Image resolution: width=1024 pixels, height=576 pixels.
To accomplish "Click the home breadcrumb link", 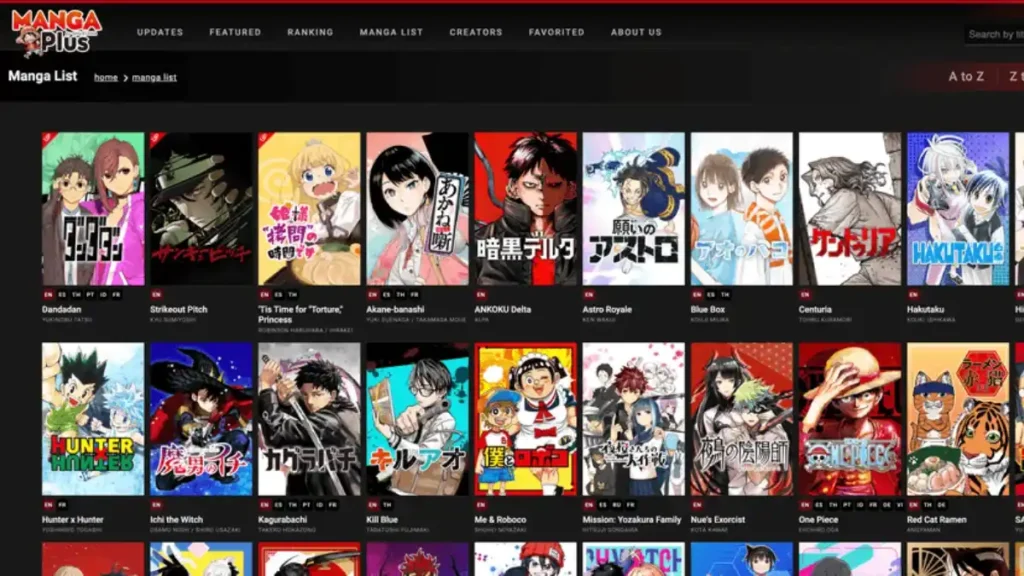I will [x=106, y=77].
